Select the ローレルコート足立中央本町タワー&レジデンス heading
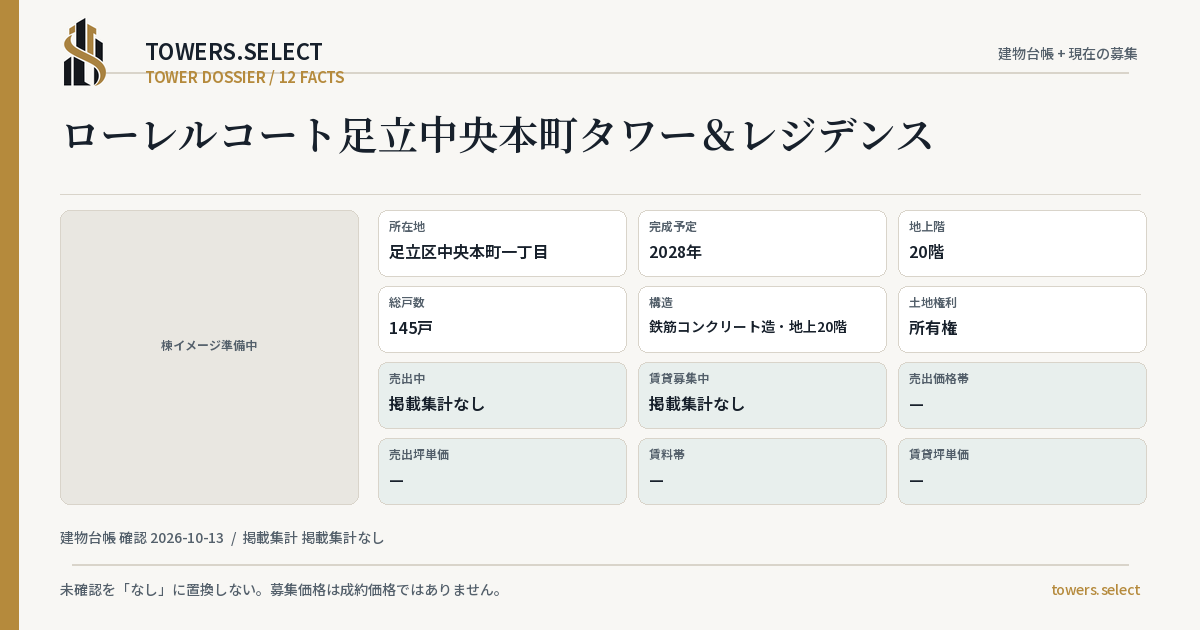The height and width of the screenshot is (630, 1200). point(498,135)
